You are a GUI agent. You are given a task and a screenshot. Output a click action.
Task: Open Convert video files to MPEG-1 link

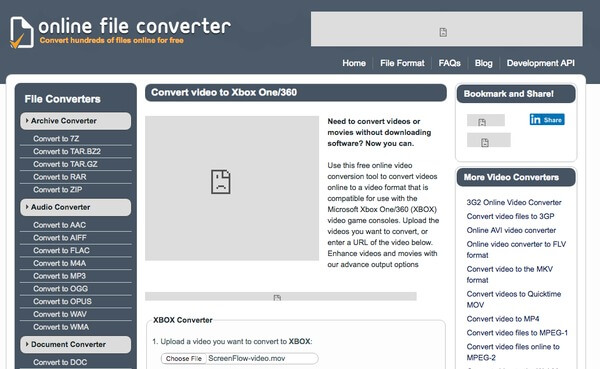pos(517,333)
